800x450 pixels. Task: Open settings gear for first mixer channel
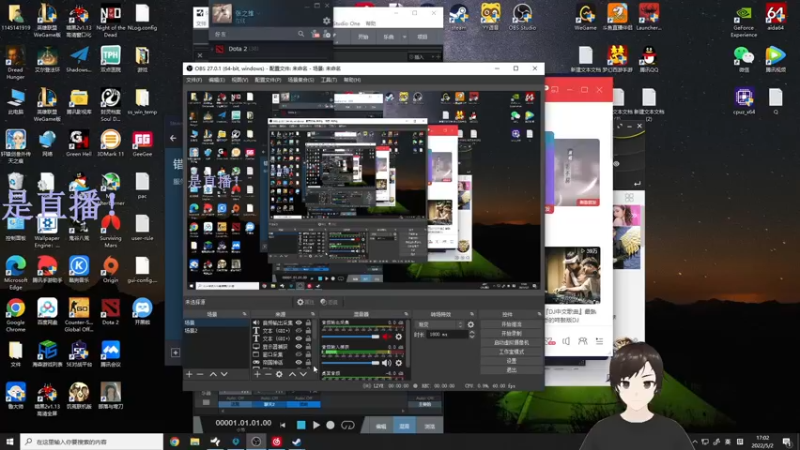click(x=398, y=337)
